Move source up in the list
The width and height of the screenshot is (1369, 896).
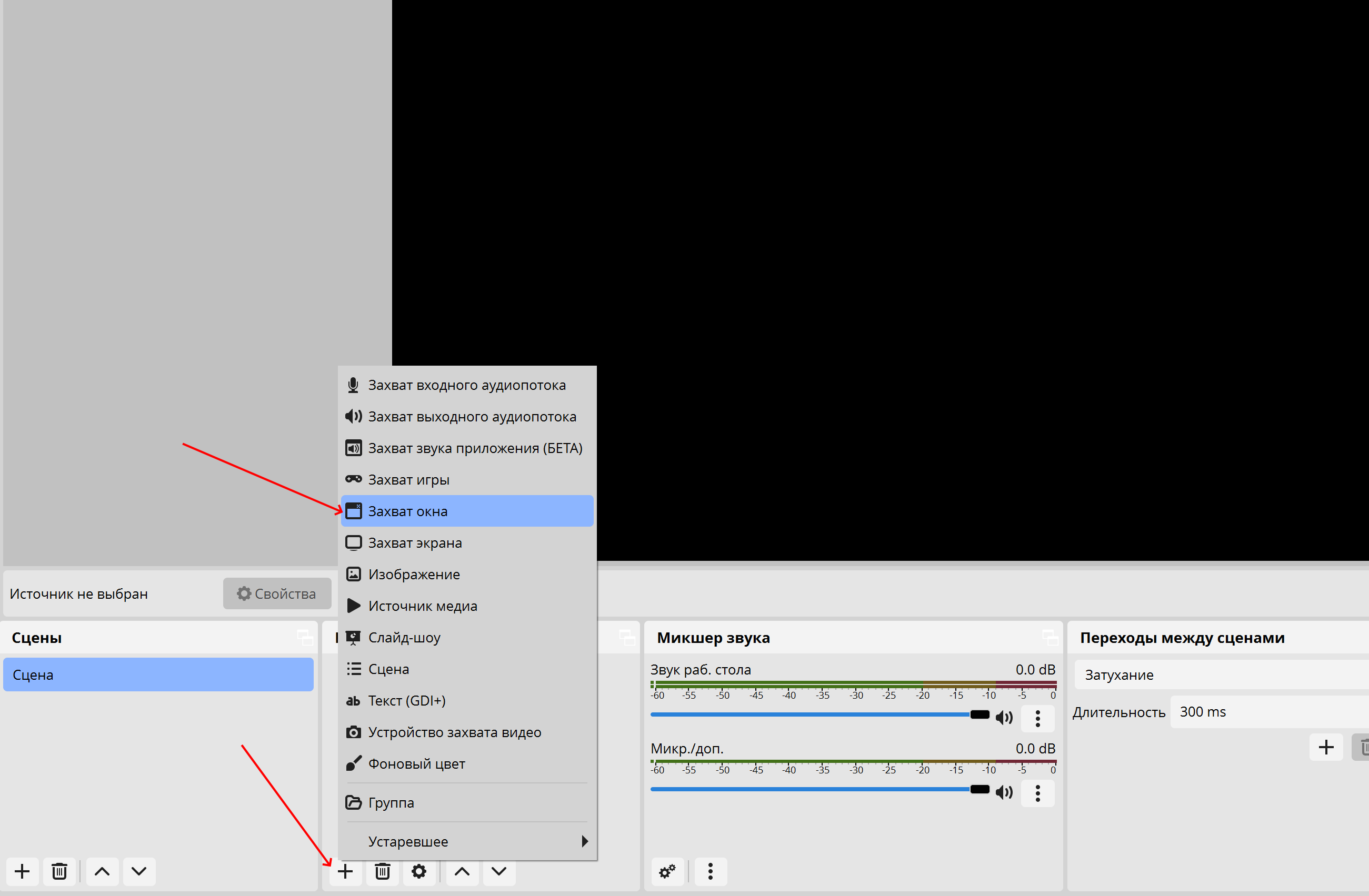[x=463, y=871]
